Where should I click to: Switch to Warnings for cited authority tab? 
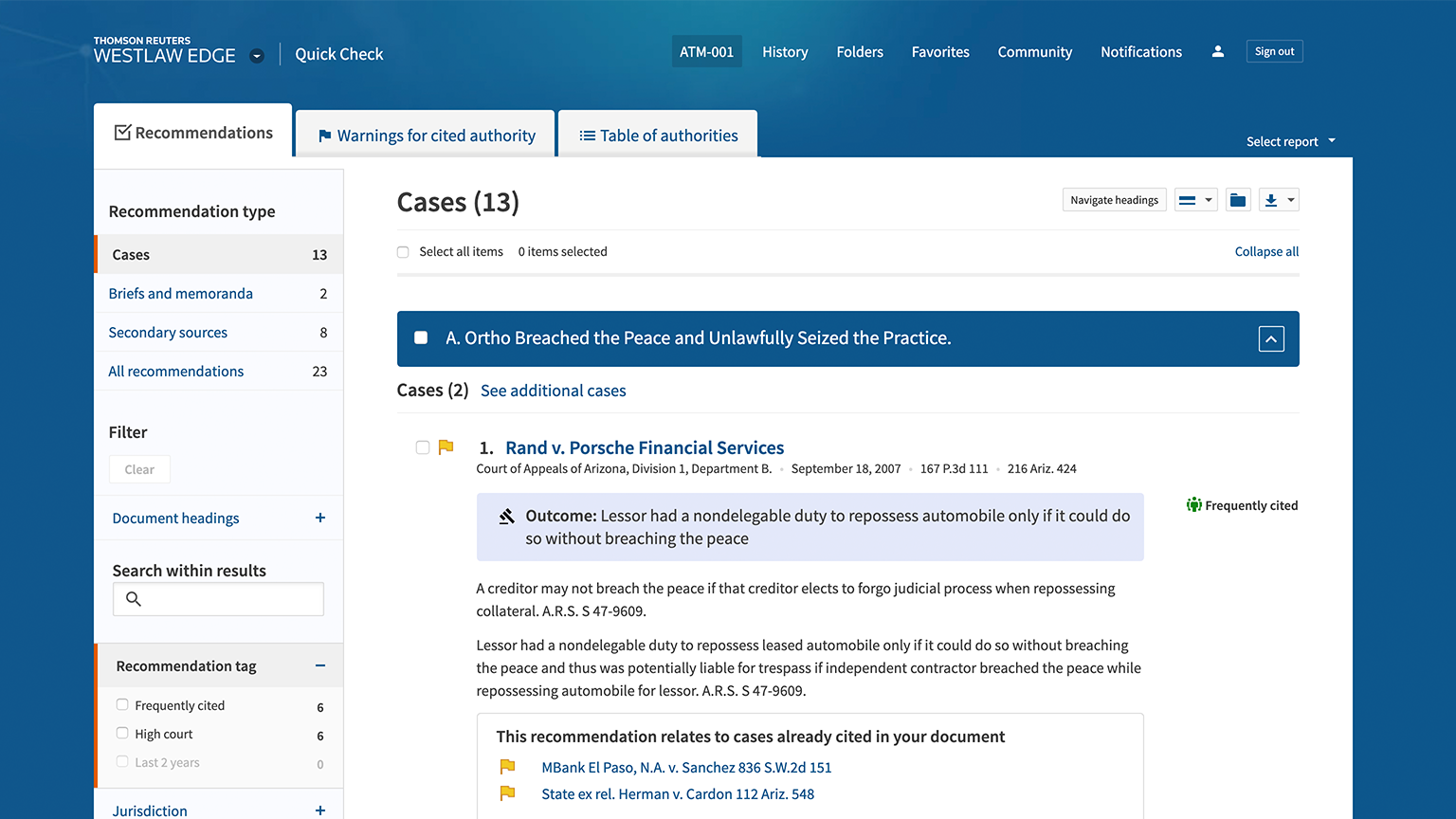tap(426, 136)
